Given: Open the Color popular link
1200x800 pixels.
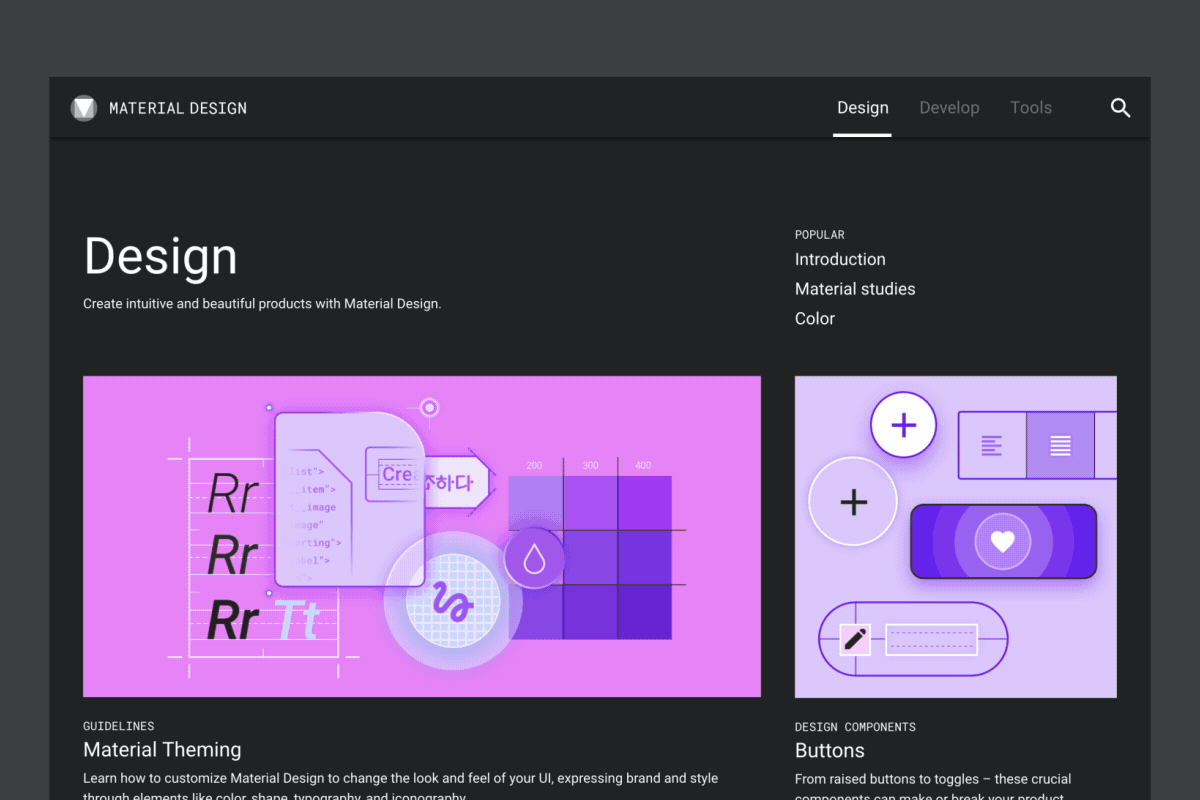Looking at the screenshot, I should 815,319.
